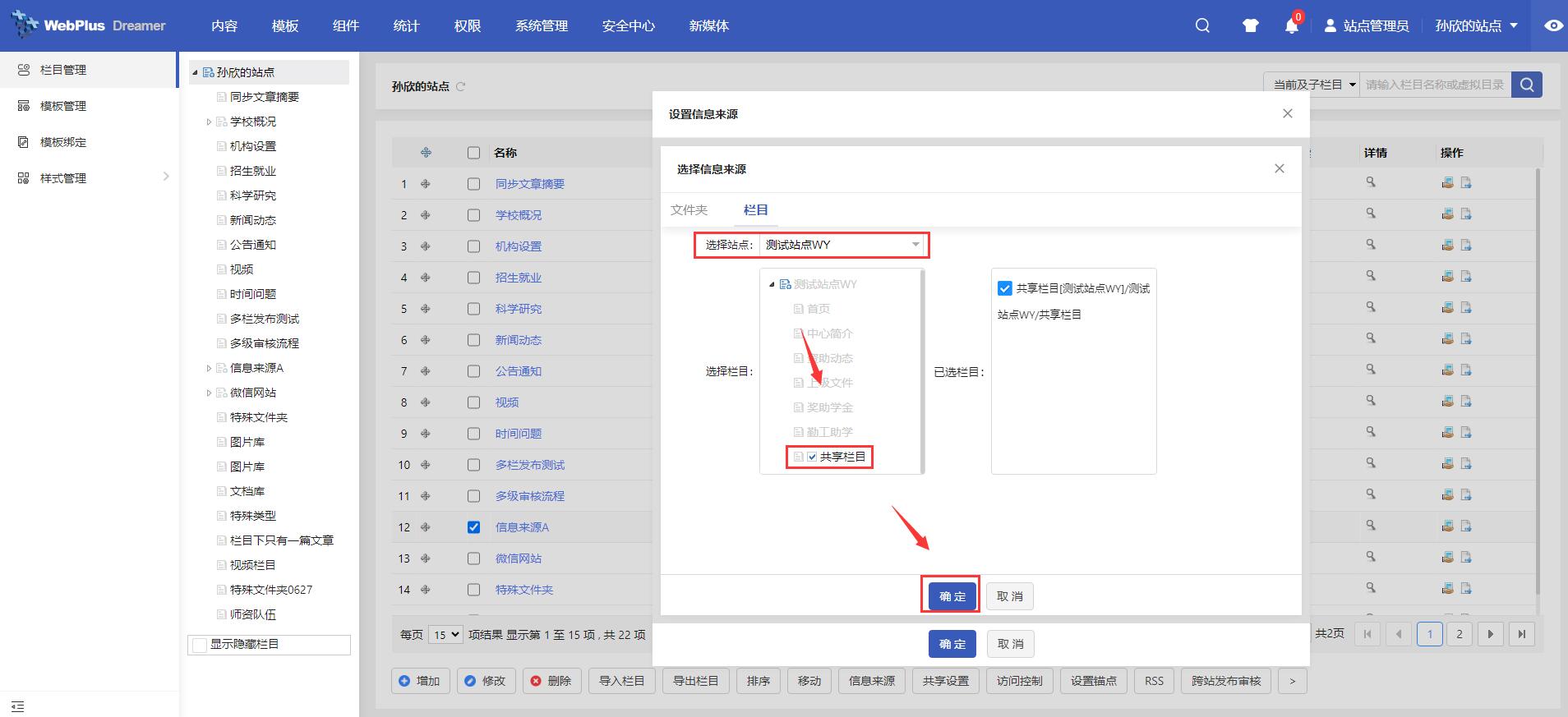Open the per-page count dropdown showing 15

coord(446,635)
